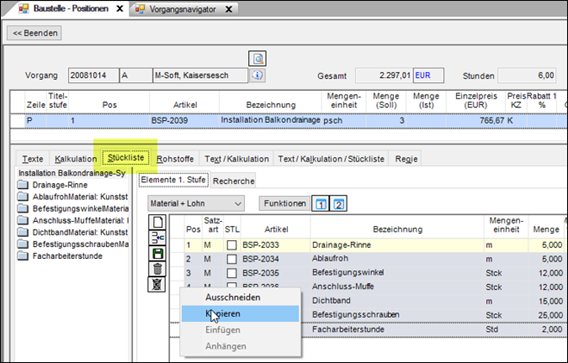Image resolution: width=568 pixels, height=363 pixels.
Task: Click the Gesamt value 2.297,01
Action: [384, 75]
